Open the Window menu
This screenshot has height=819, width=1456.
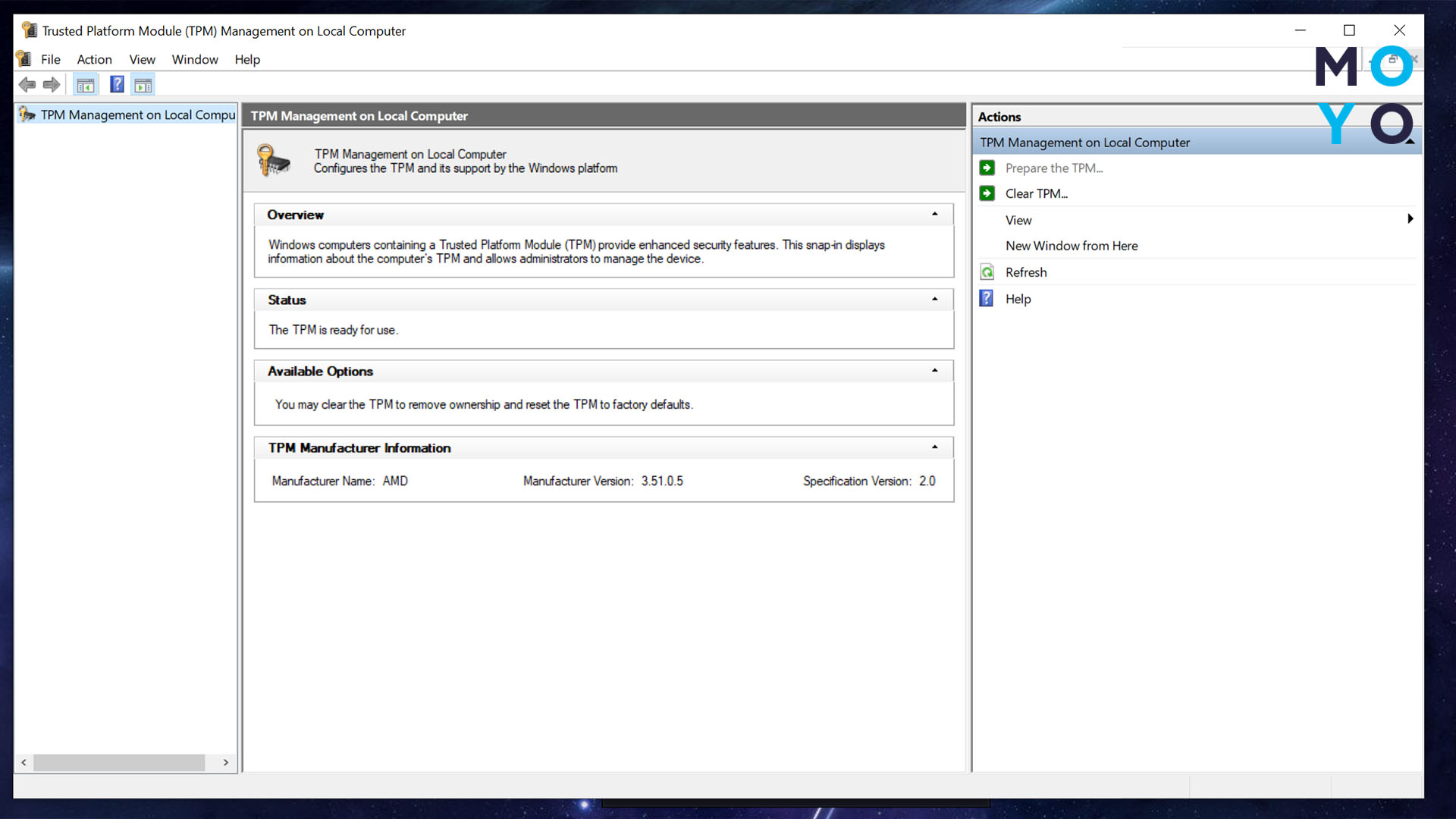194,59
